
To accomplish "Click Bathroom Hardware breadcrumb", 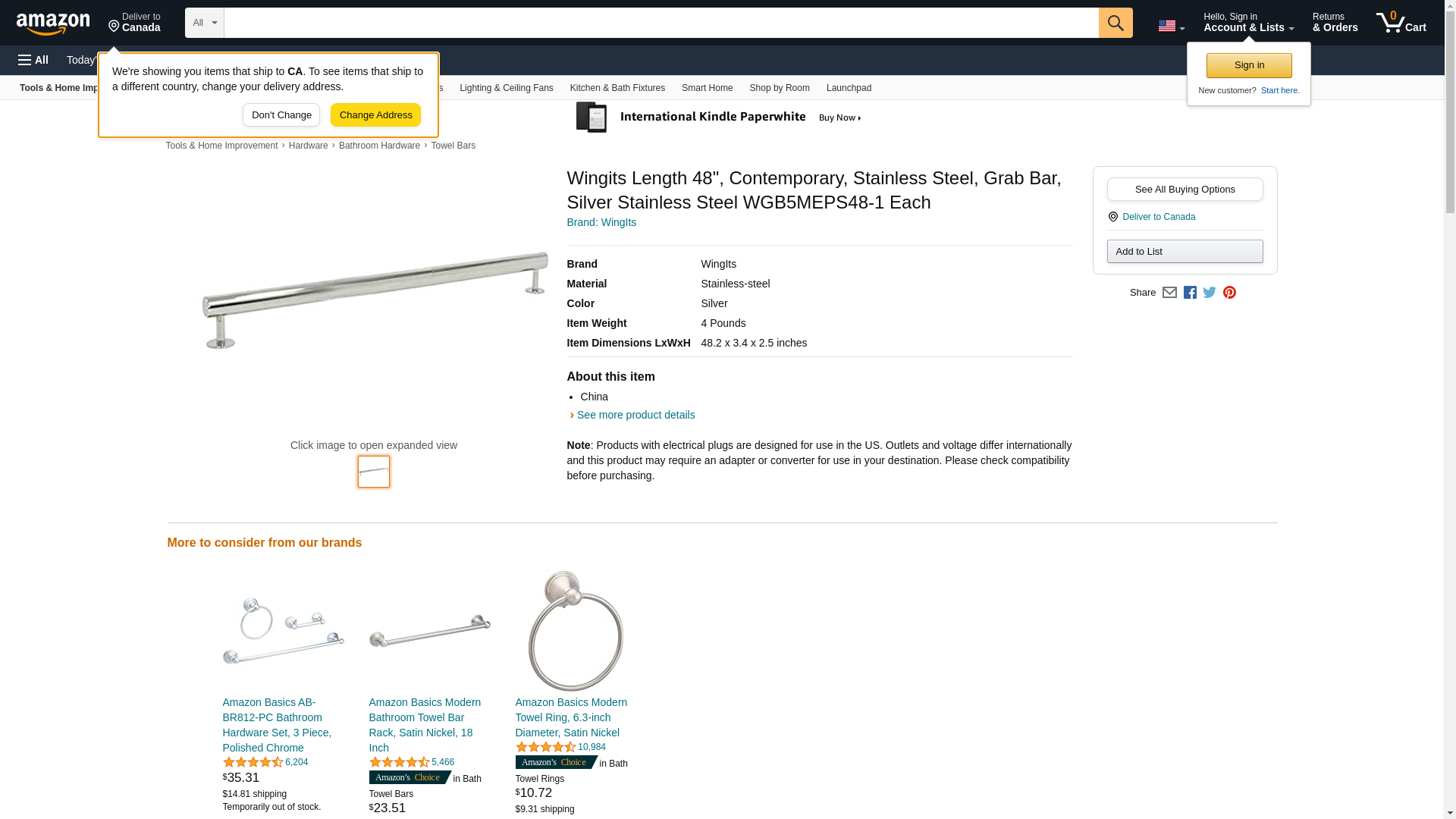I will [x=379, y=146].
